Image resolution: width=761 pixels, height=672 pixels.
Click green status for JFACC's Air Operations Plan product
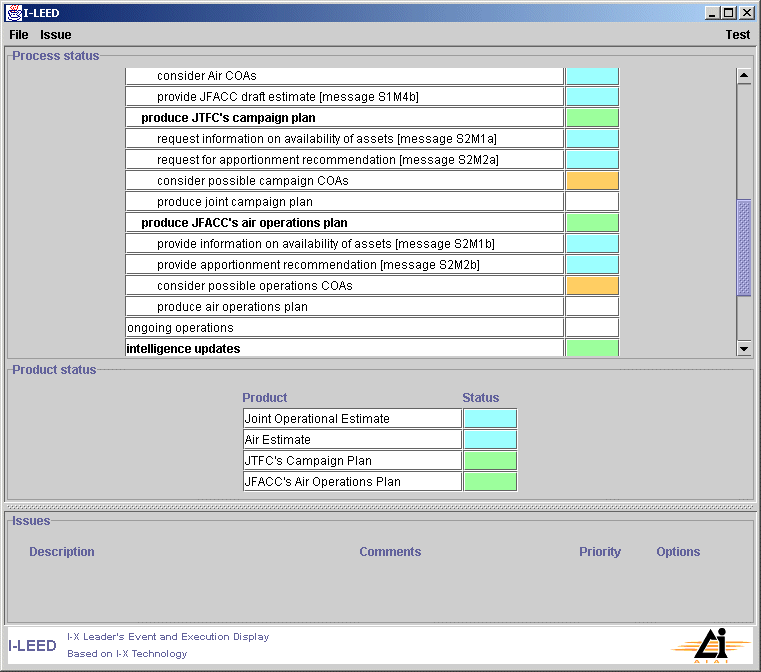(490, 482)
